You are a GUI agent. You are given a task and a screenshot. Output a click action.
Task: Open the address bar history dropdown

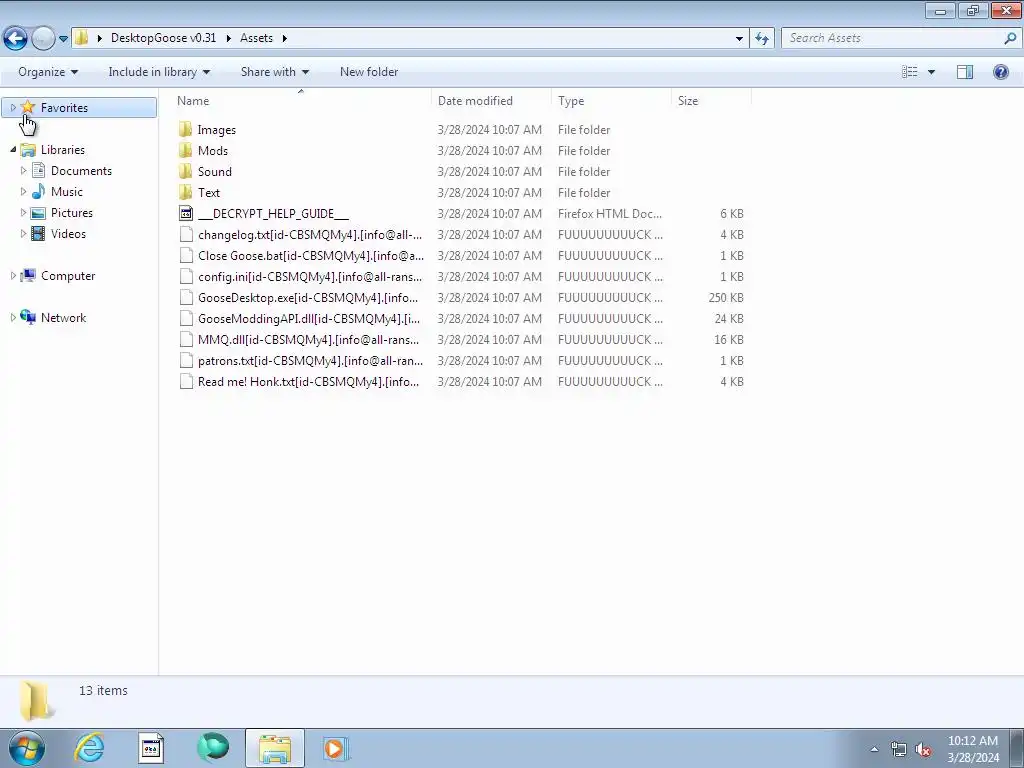tap(739, 39)
